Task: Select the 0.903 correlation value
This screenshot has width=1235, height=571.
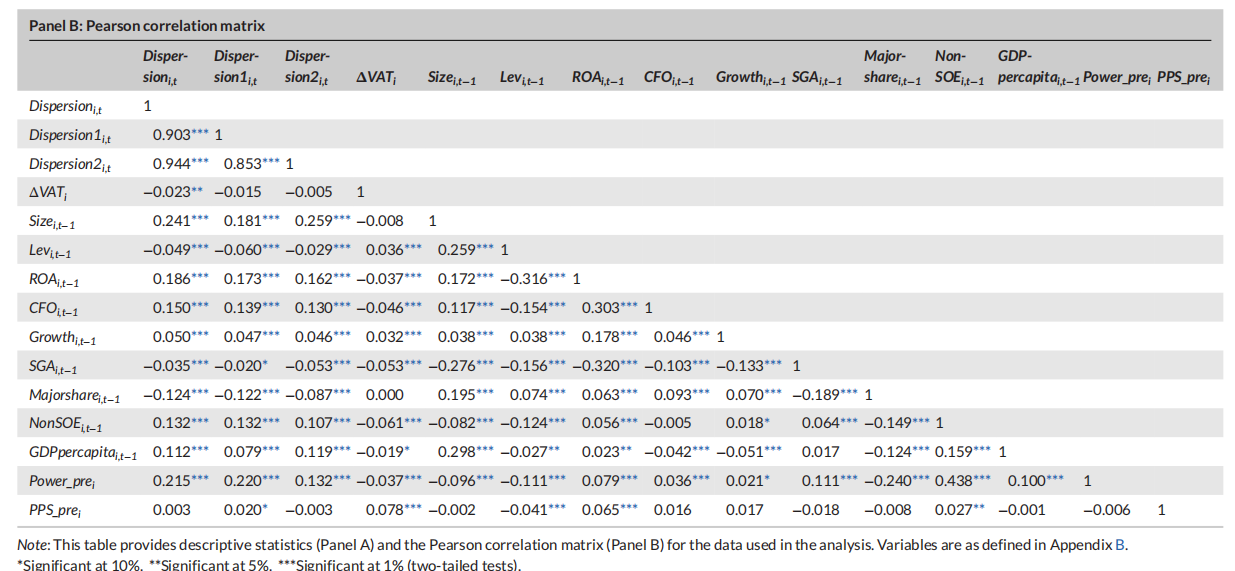Action: pyautogui.click(x=171, y=133)
